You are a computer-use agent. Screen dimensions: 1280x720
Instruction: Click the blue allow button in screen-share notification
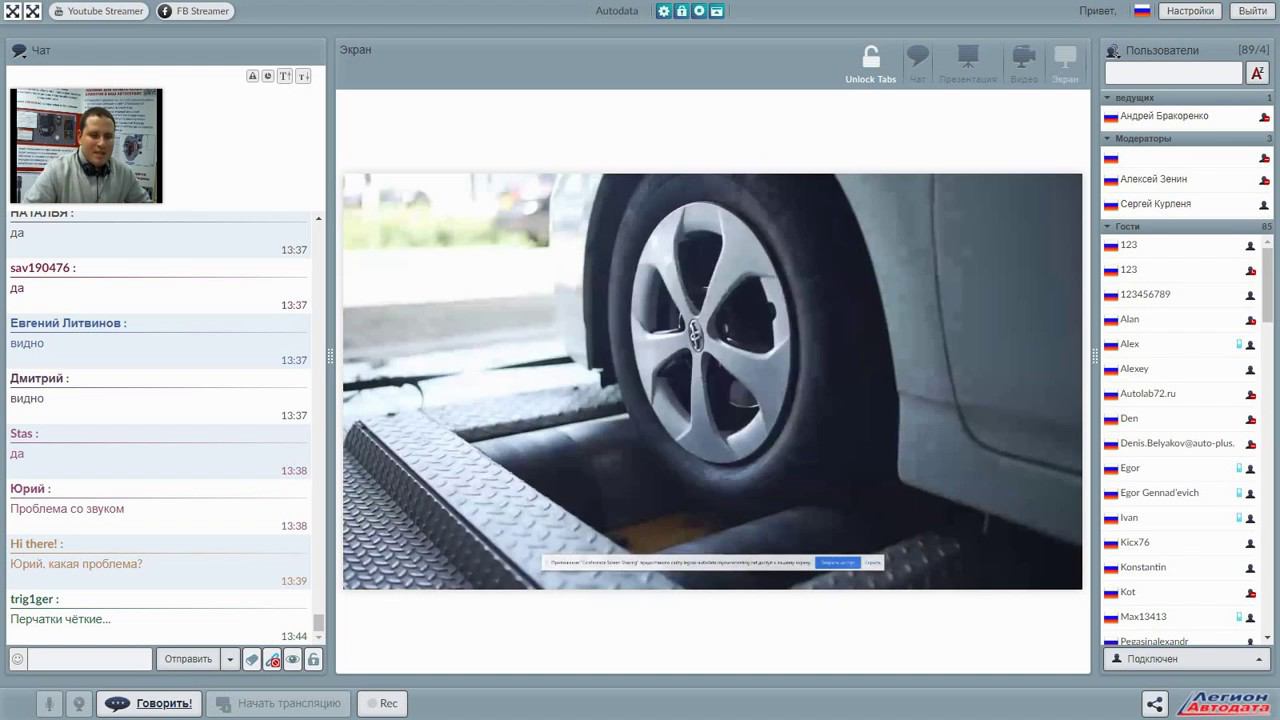click(x=837, y=562)
